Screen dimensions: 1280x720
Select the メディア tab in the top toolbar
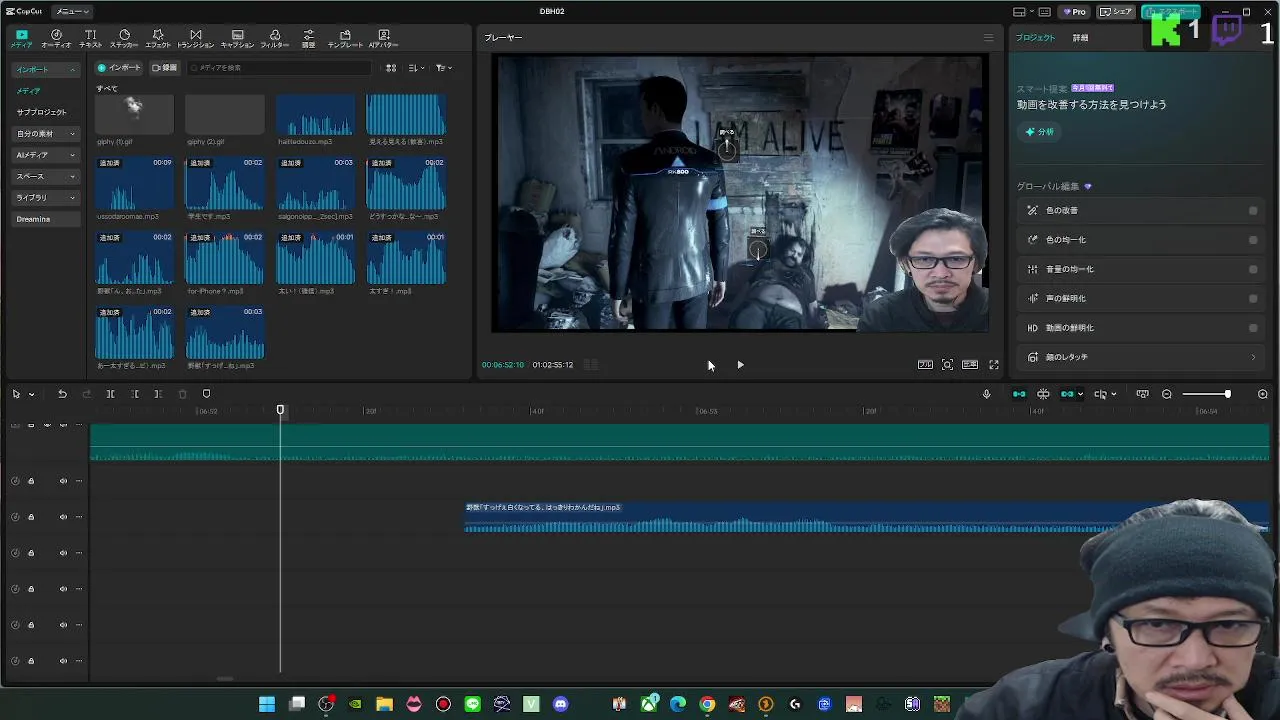[21, 39]
